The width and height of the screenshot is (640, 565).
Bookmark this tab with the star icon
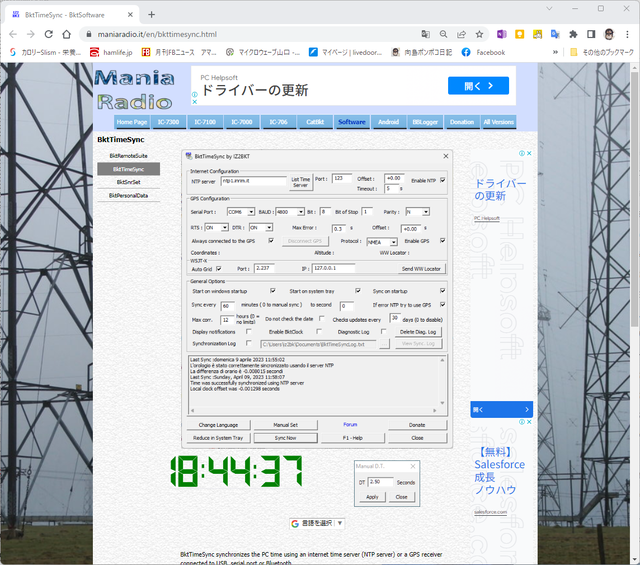[x=479, y=34]
